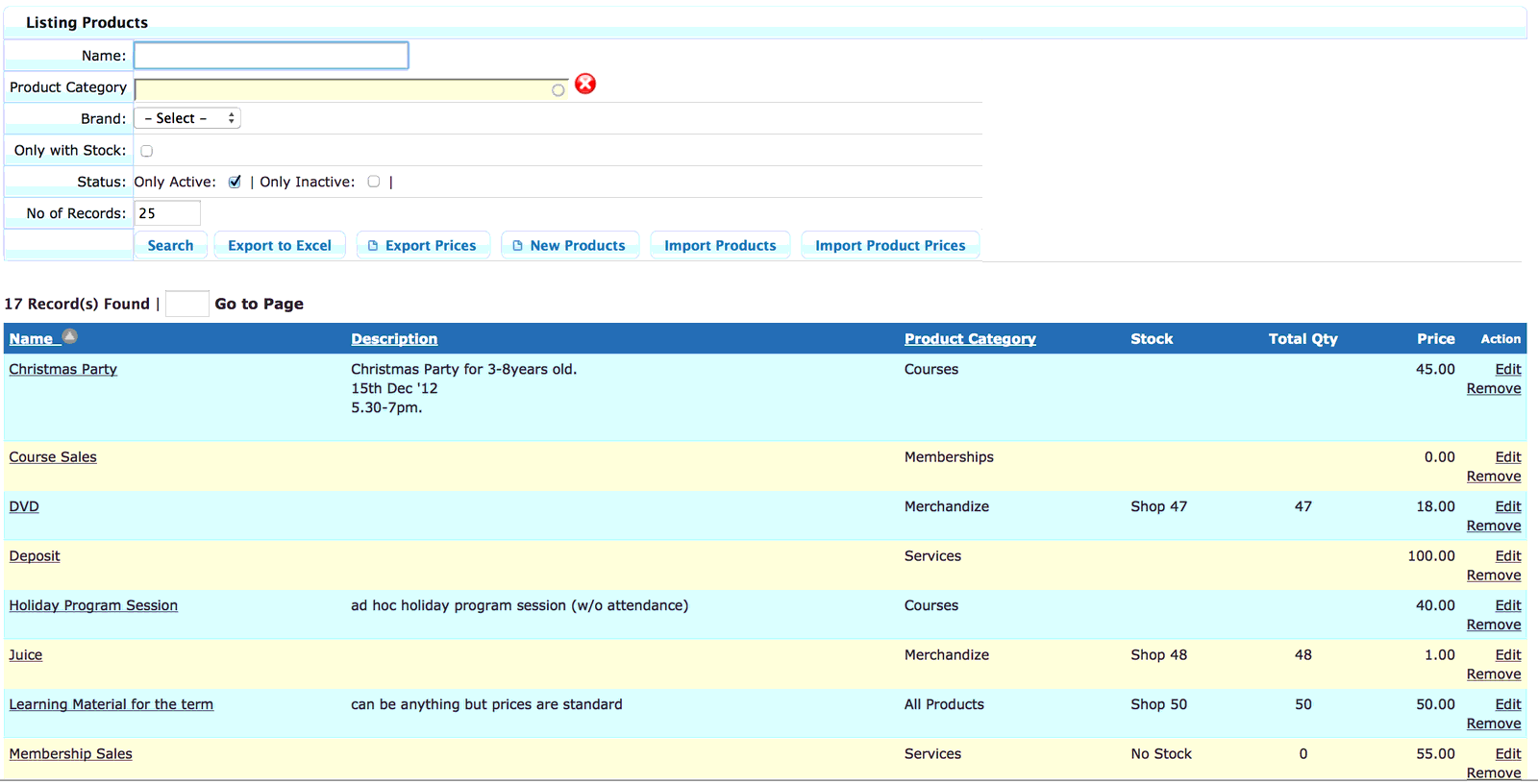The width and height of the screenshot is (1538, 784).
Task: Sort by the Name column header
Action: pyautogui.click(x=31, y=339)
